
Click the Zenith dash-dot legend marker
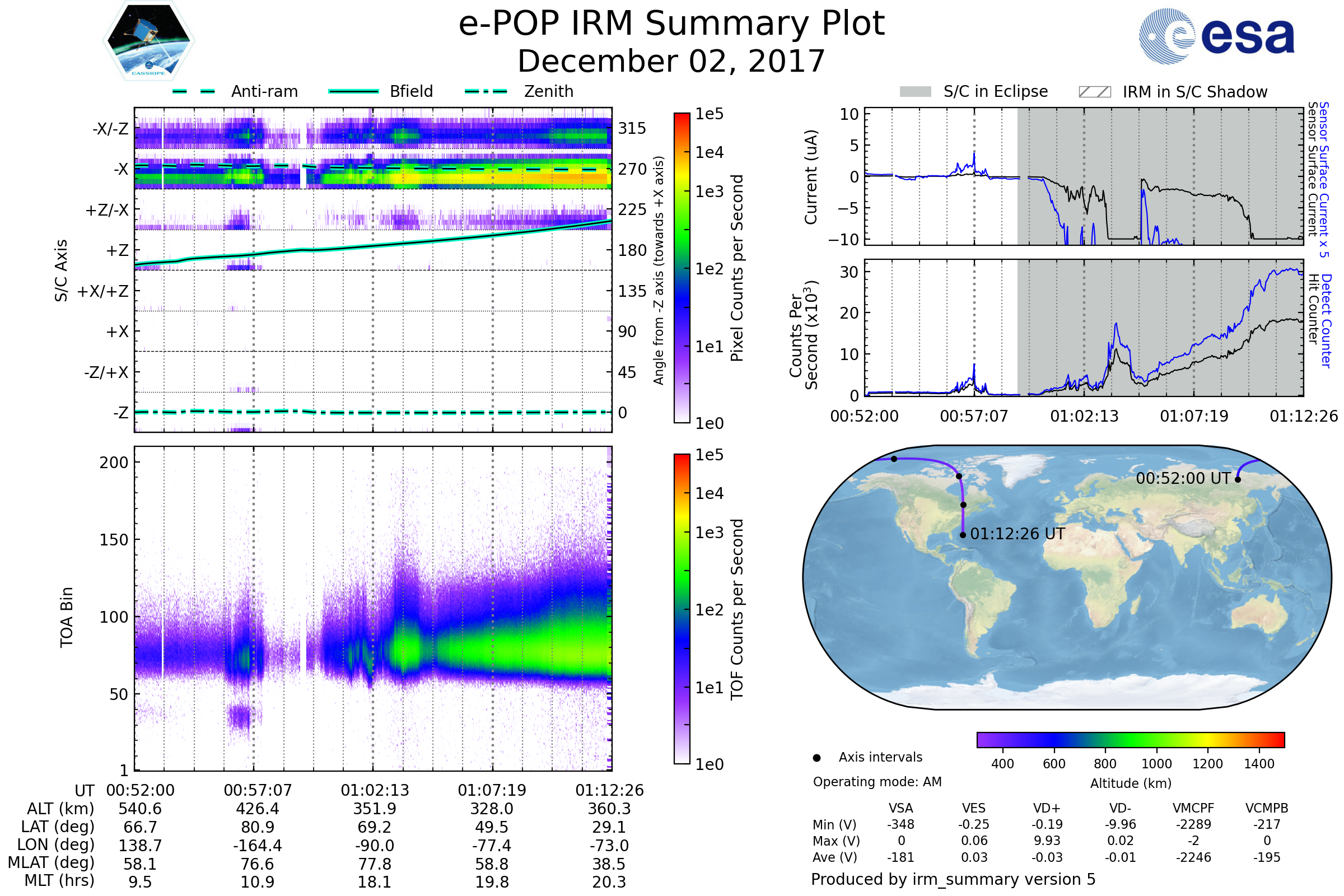coord(486,91)
